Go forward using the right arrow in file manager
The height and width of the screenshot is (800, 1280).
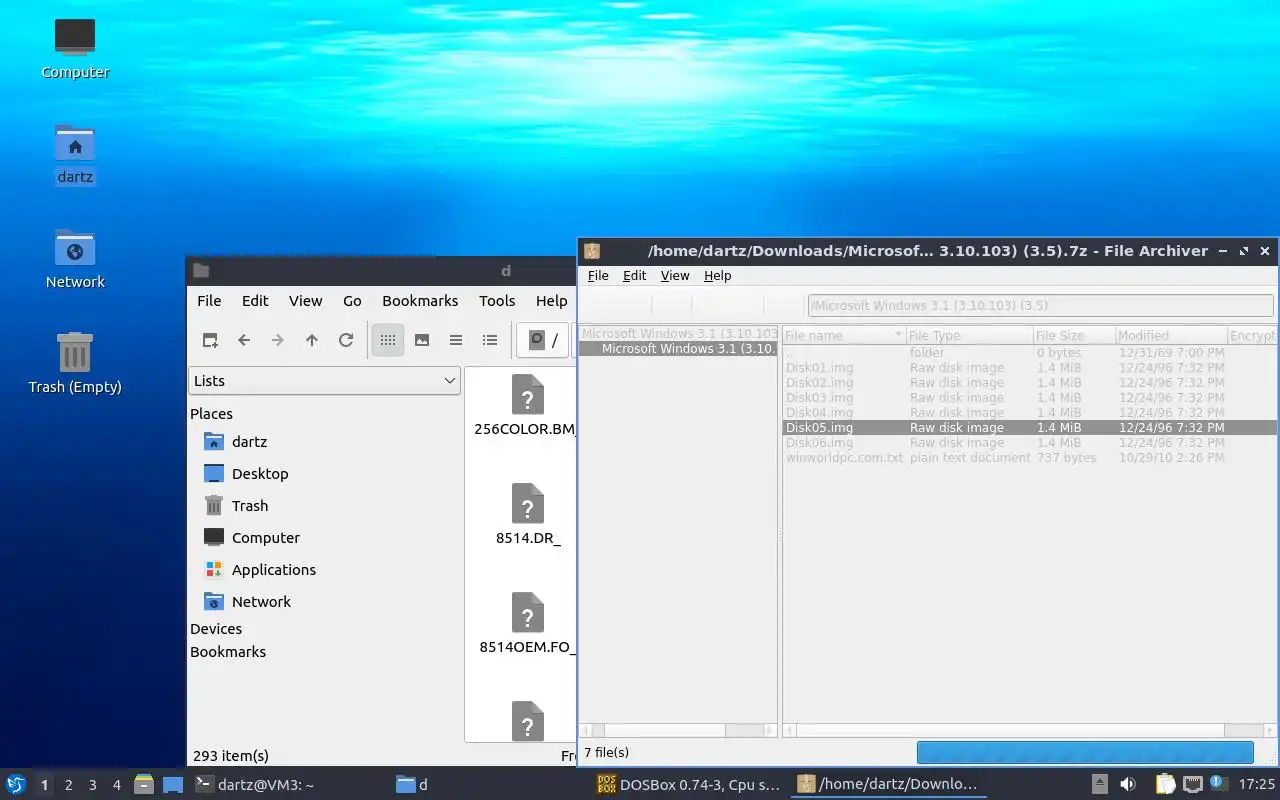coord(278,340)
